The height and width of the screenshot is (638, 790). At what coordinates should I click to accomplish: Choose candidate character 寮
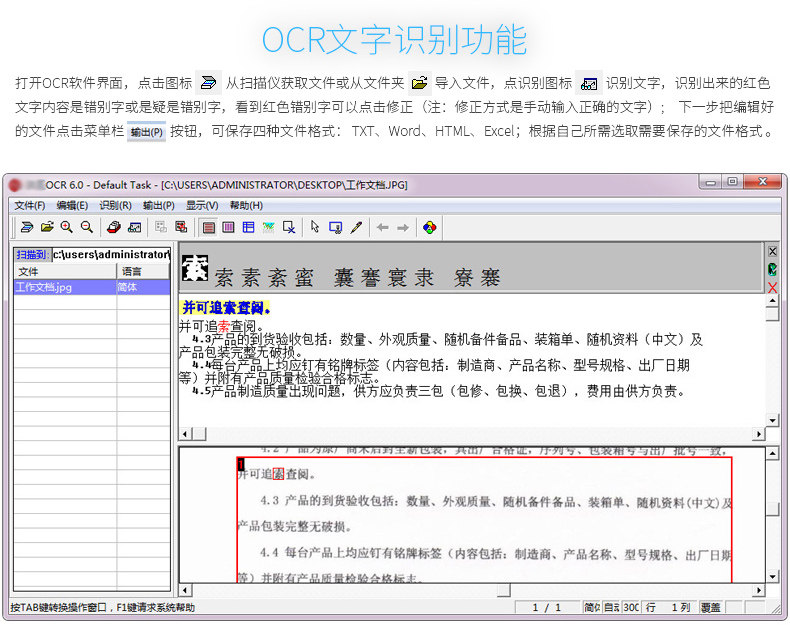pyautogui.click(x=464, y=278)
